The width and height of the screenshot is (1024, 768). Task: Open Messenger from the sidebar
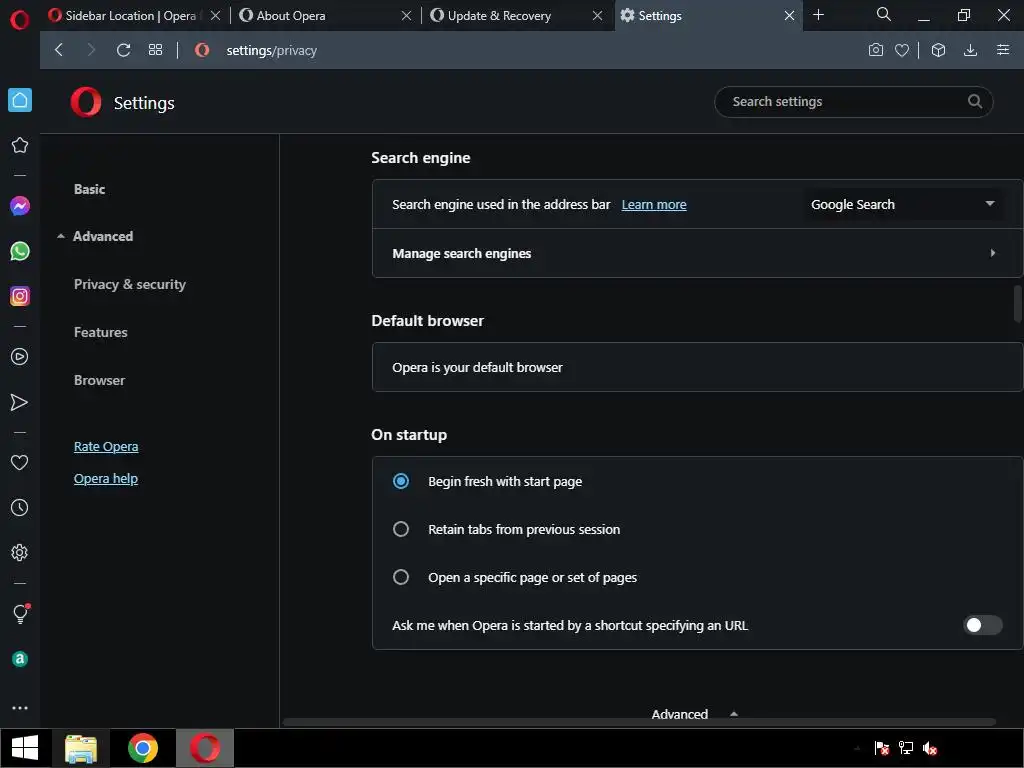pos(20,206)
